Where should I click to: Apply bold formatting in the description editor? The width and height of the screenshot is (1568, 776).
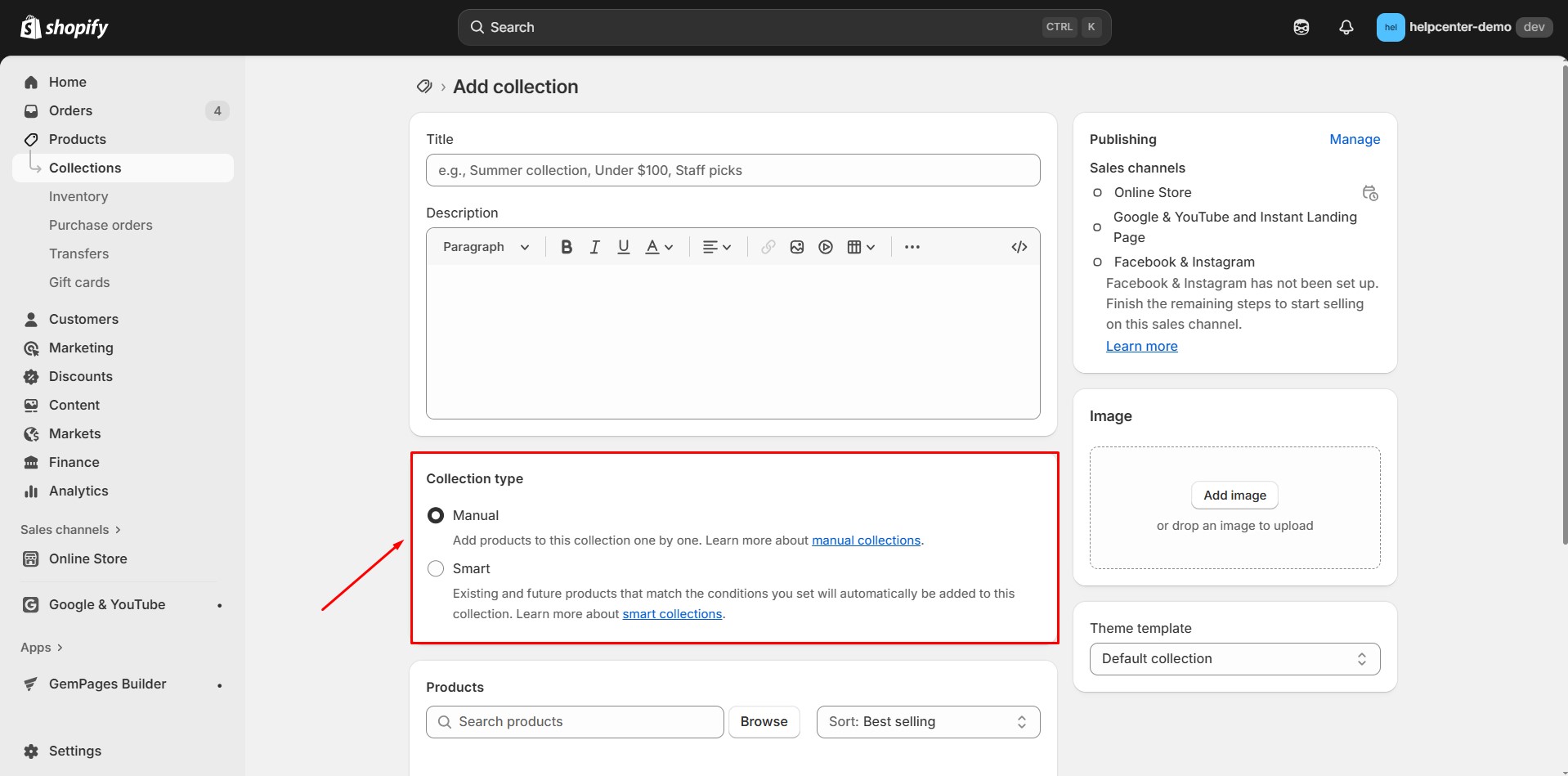coord(566,246)
